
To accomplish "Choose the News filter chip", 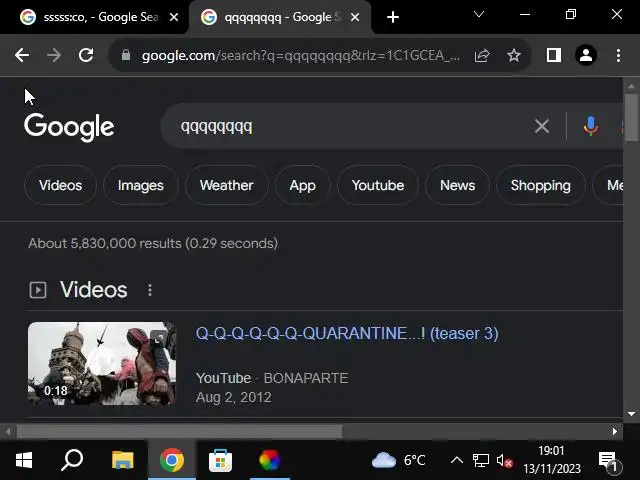I will 458,185.
